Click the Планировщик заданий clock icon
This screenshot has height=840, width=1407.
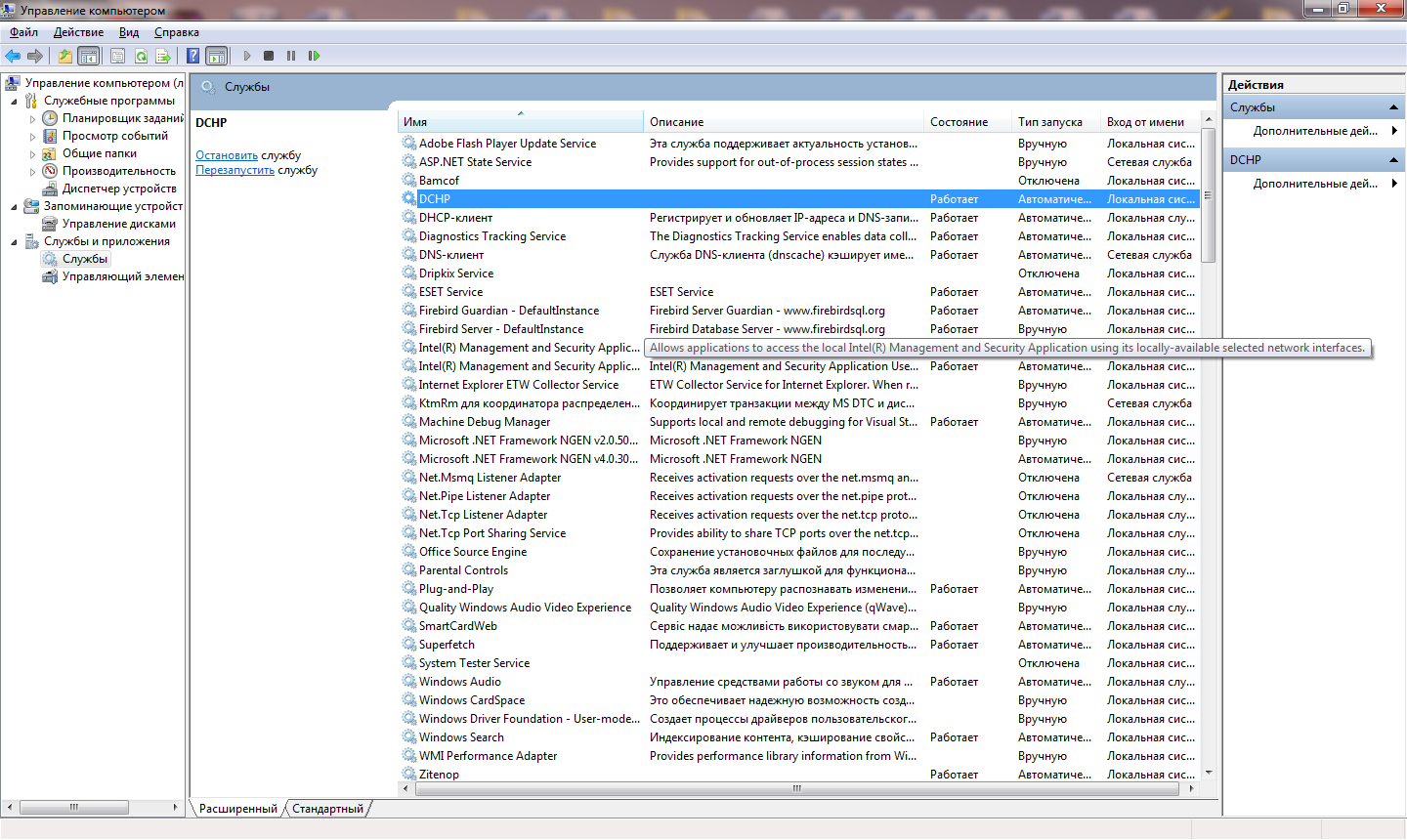(50, 118)
